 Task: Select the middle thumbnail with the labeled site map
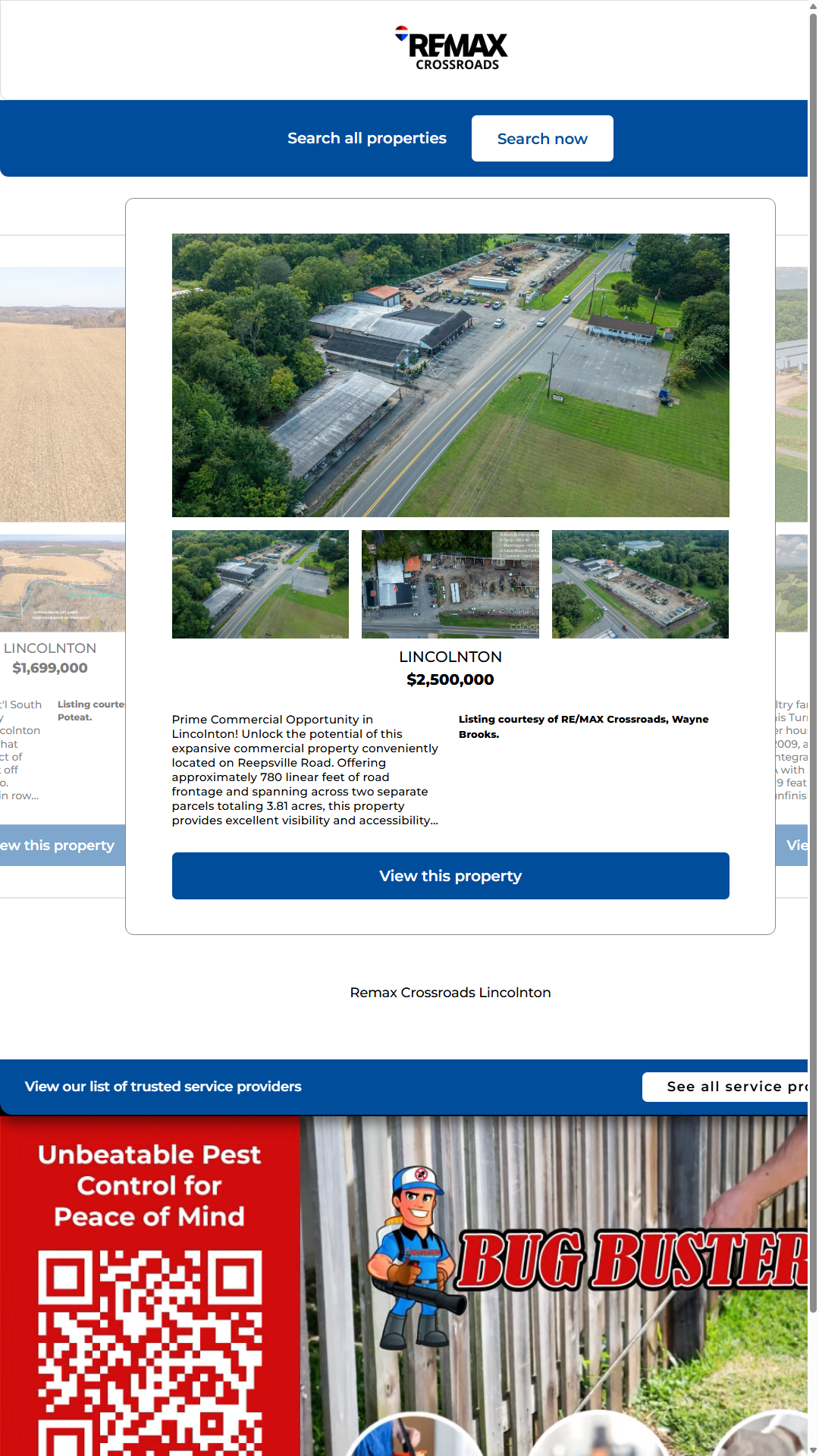[x=450, y=584]
